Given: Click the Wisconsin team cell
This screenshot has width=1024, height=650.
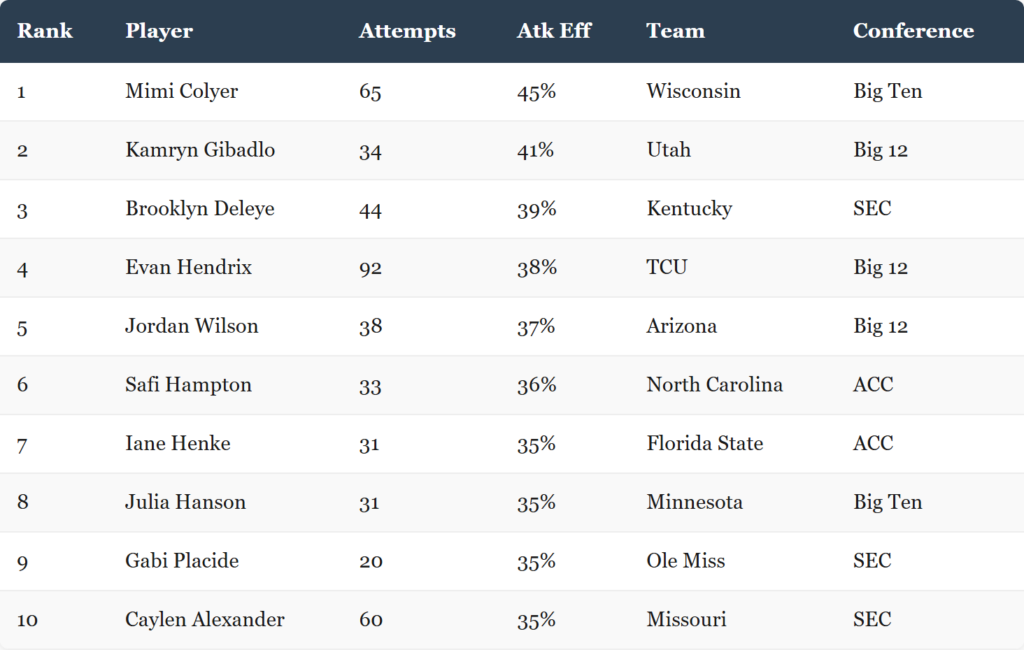Looking at the screenshot, I should pos(694,91).
